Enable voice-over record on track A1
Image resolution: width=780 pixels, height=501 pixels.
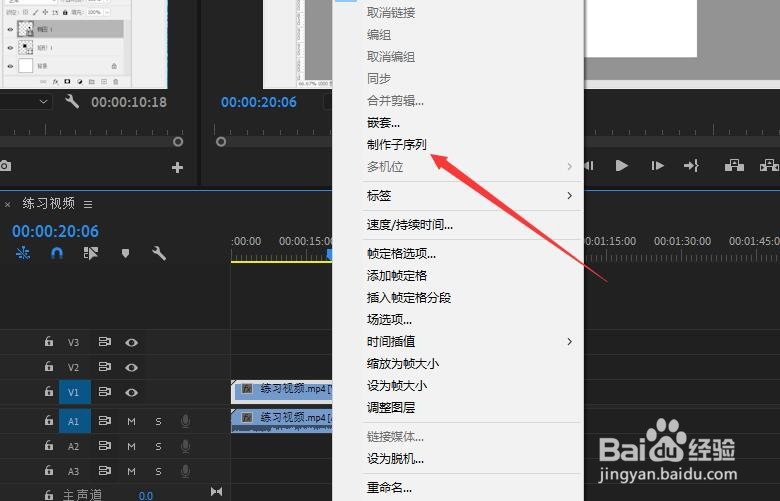(x=185, y=422)
